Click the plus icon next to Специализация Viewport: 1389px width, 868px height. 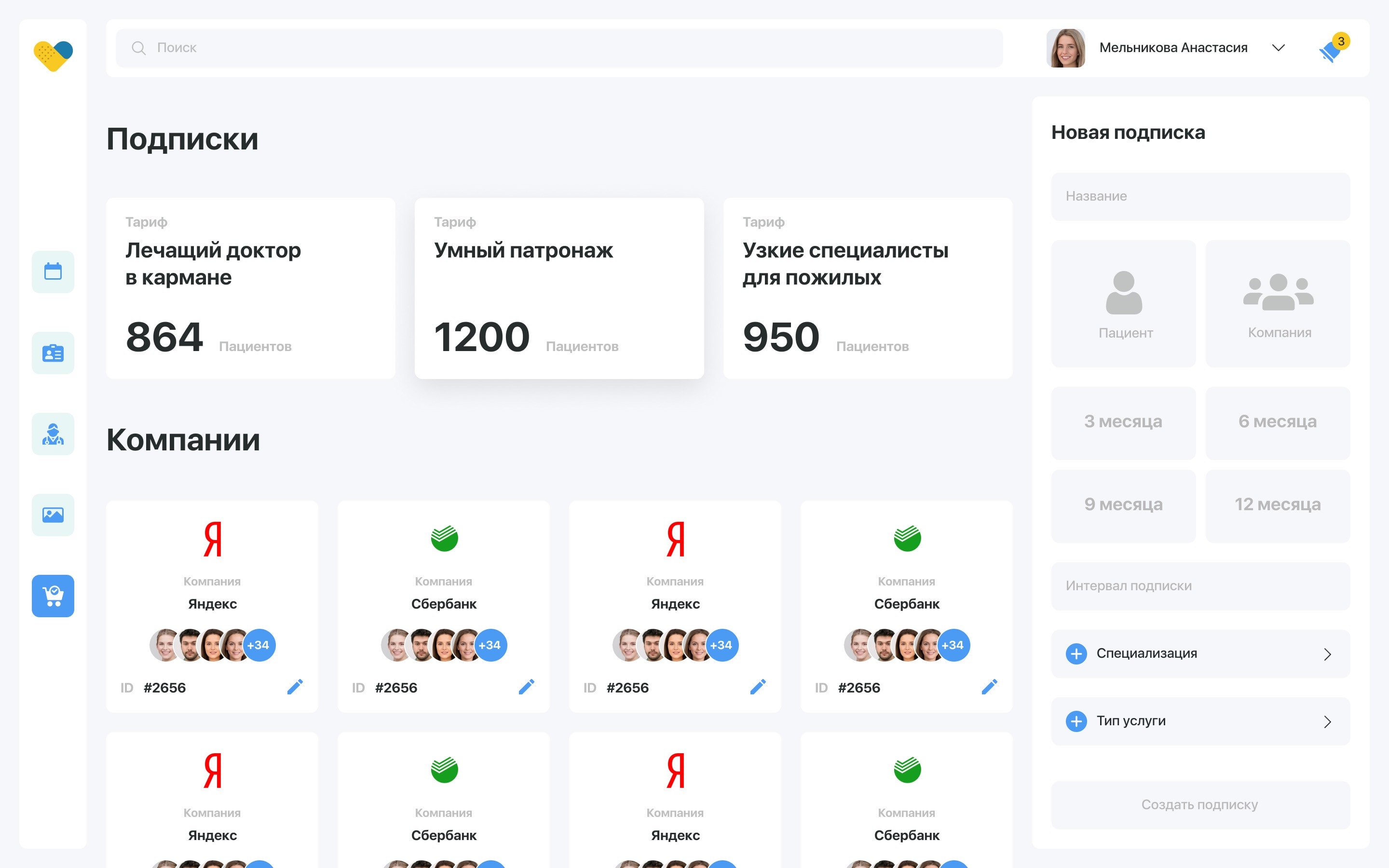1076,654
